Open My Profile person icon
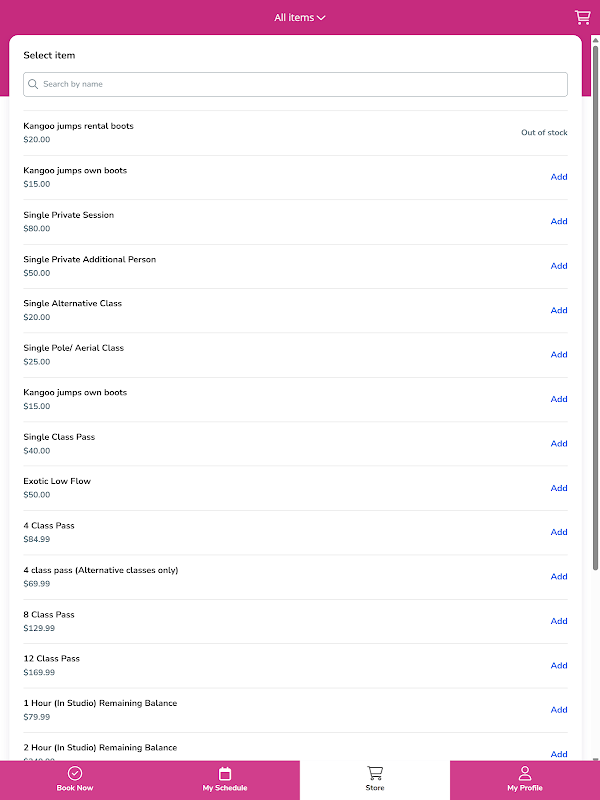Viewport: 600px width, 800px height. tap(525, 773)
